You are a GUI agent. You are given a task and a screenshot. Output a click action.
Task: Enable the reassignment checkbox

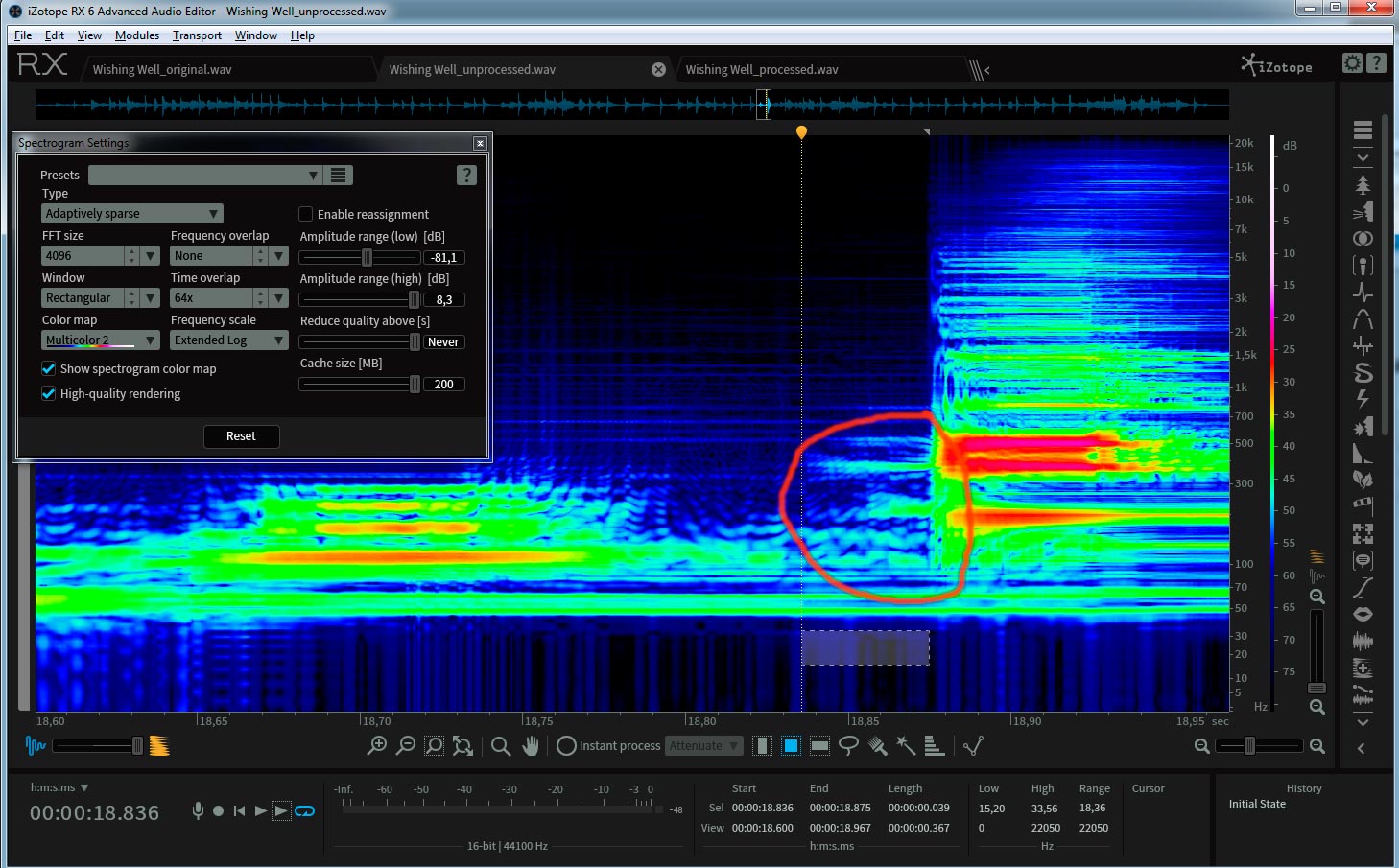(306, 214)
